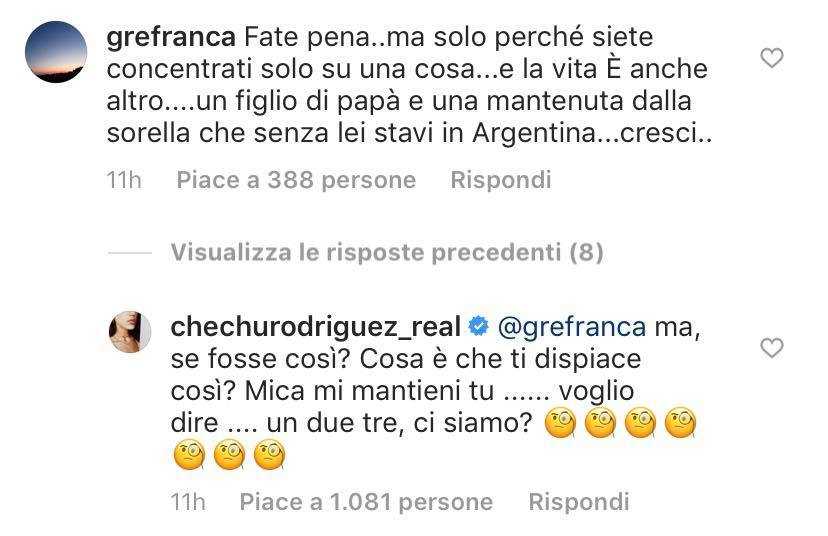Click the first monocle emoji after "ci siamo?"
The width and height of the screenshot is (828, 536).
[561, 424]
